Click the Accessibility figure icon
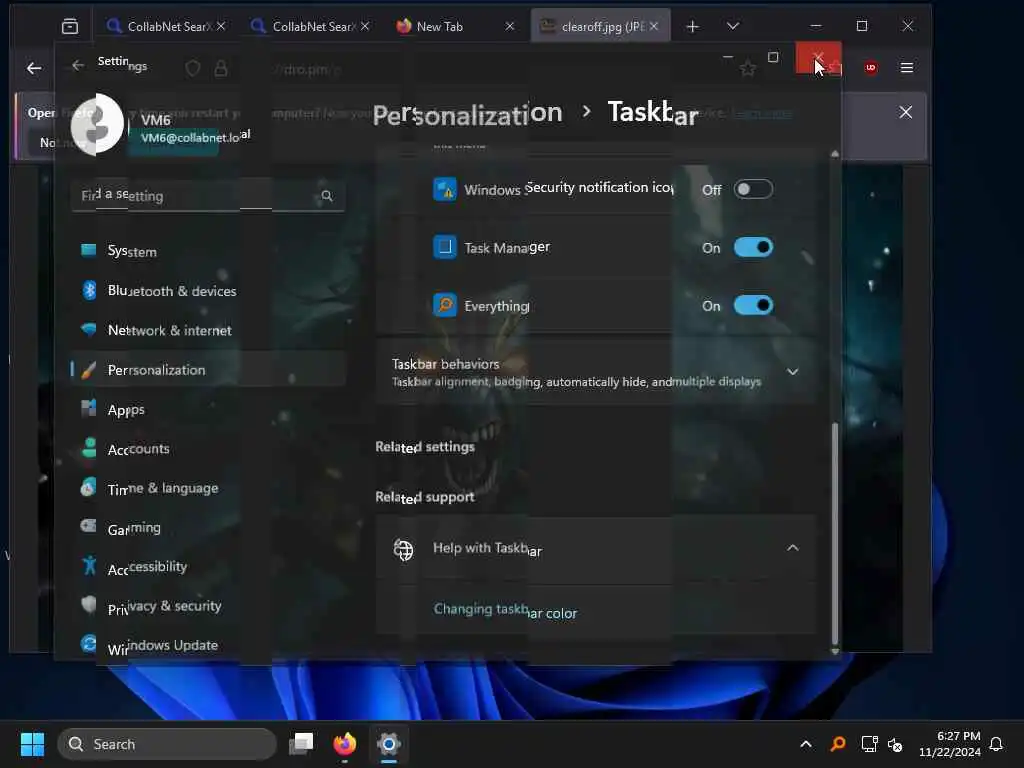1024x768 pixels. [89, 566]
